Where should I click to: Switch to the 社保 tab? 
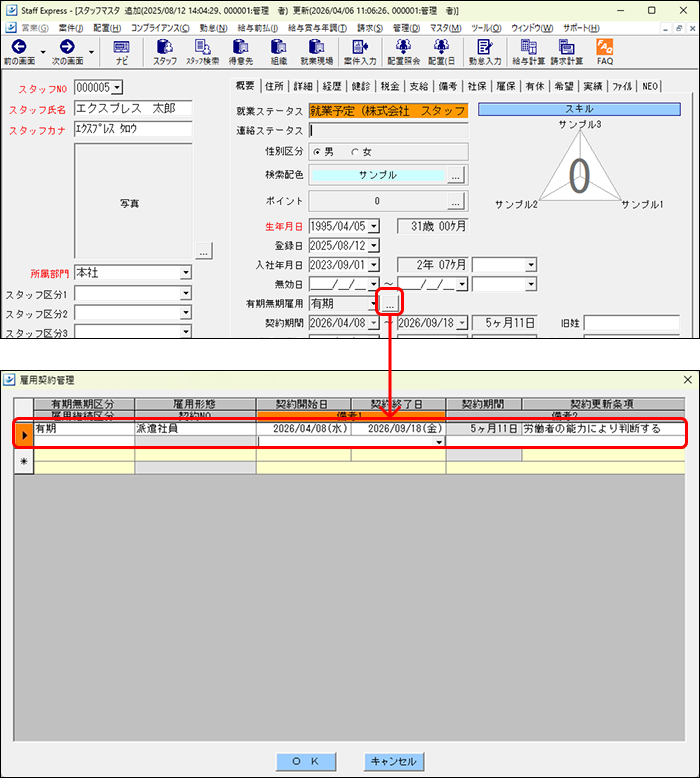tap(477, 86)
